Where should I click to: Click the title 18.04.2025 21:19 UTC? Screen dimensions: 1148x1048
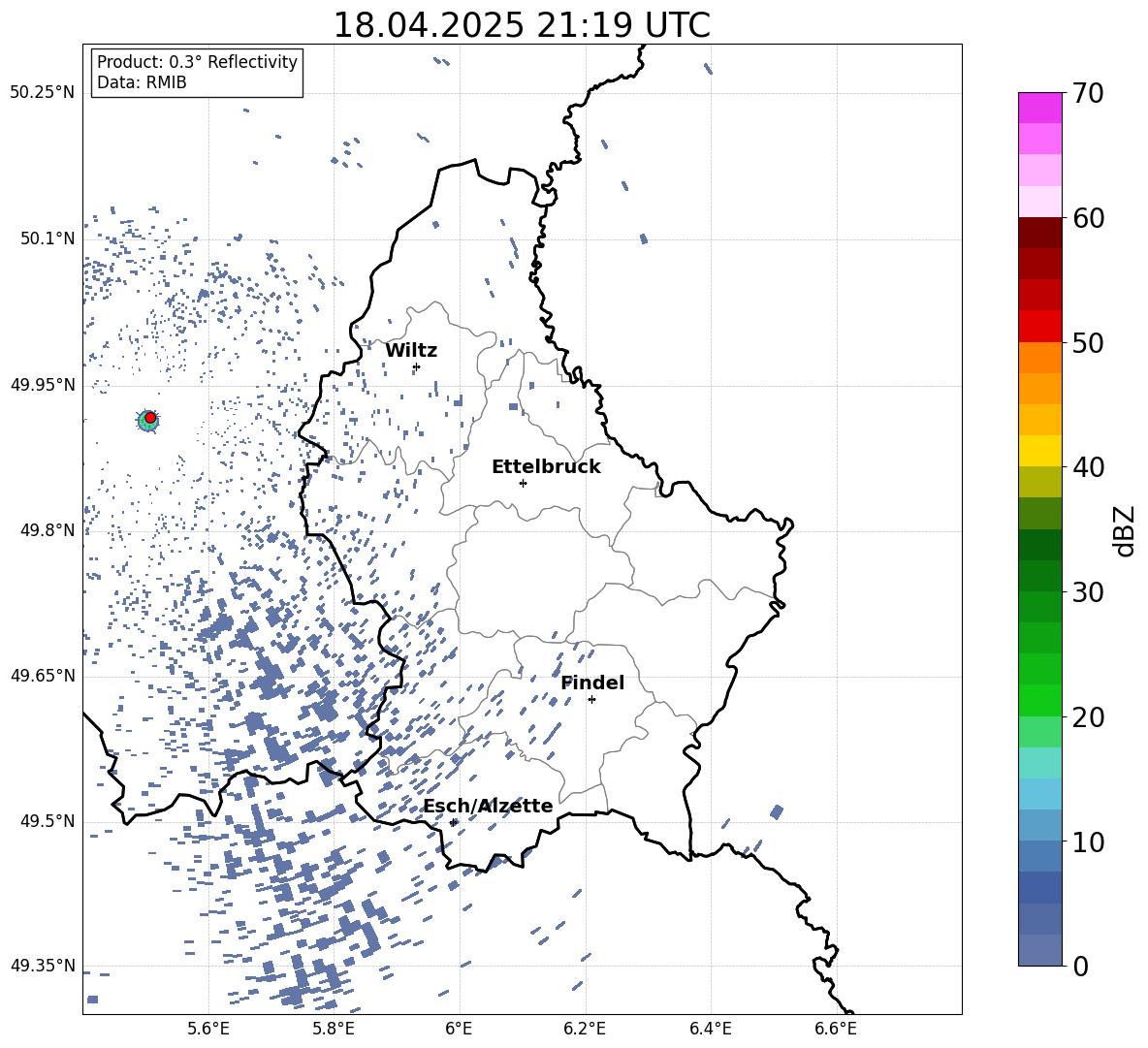(522, 25)
